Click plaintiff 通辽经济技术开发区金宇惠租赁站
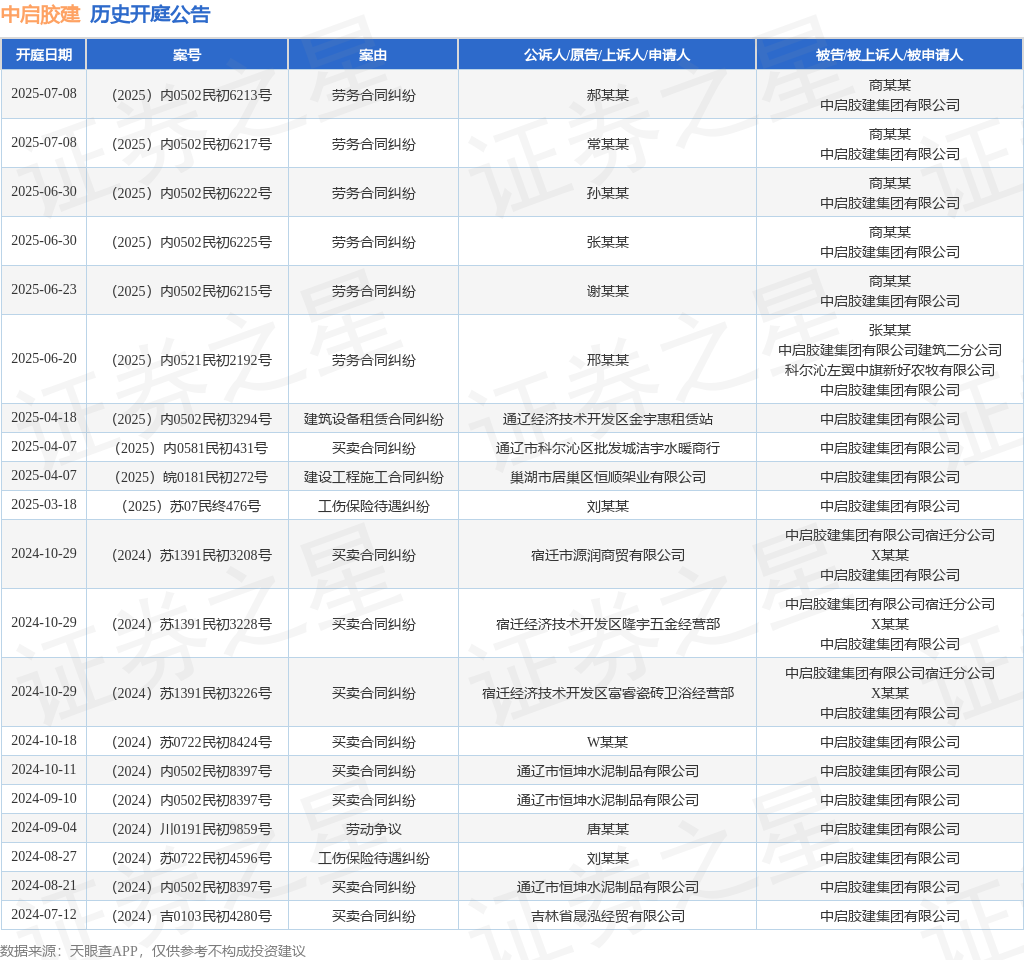 607,419
